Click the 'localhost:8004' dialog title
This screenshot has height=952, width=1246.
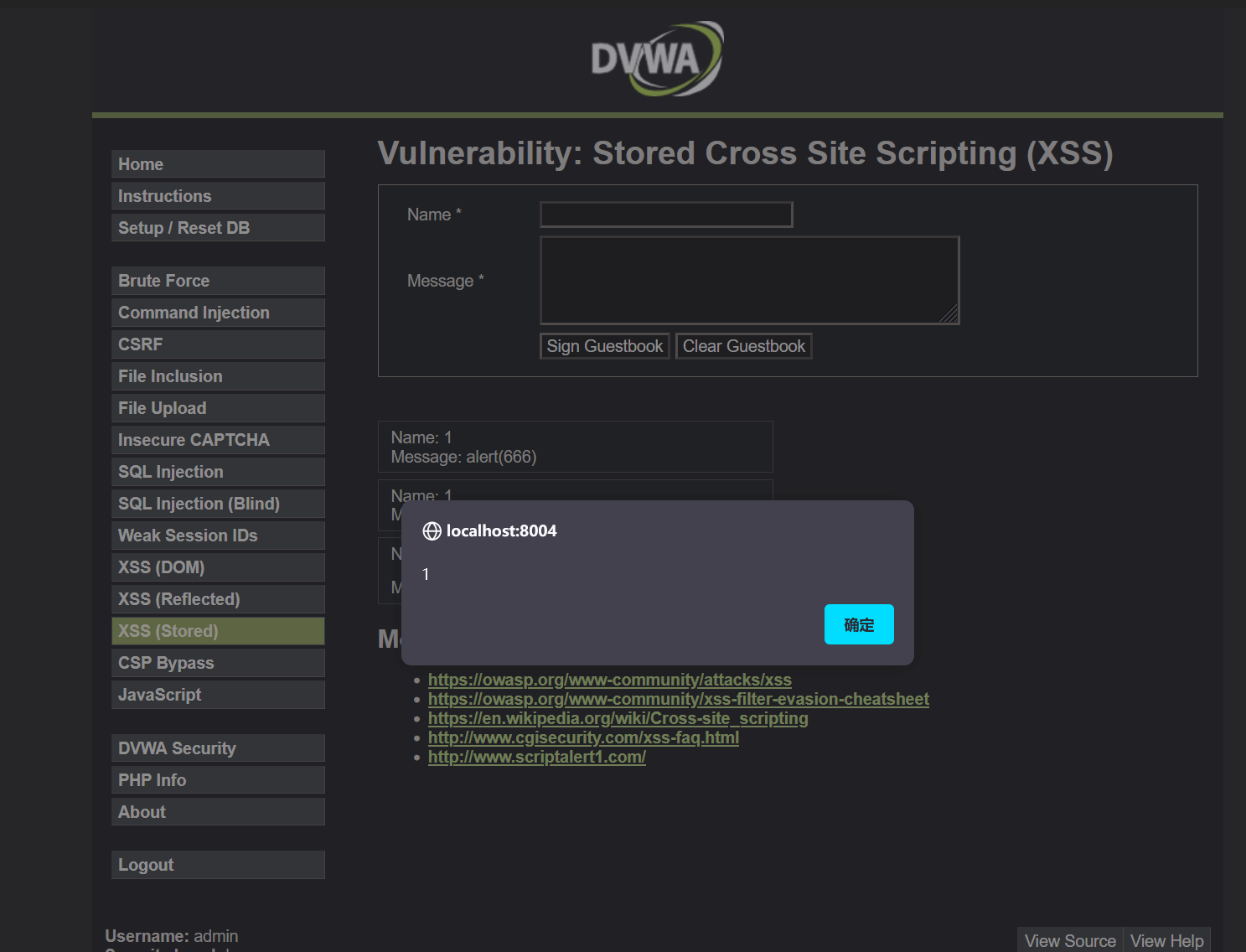pyautogui.click(x=501, y=531)
